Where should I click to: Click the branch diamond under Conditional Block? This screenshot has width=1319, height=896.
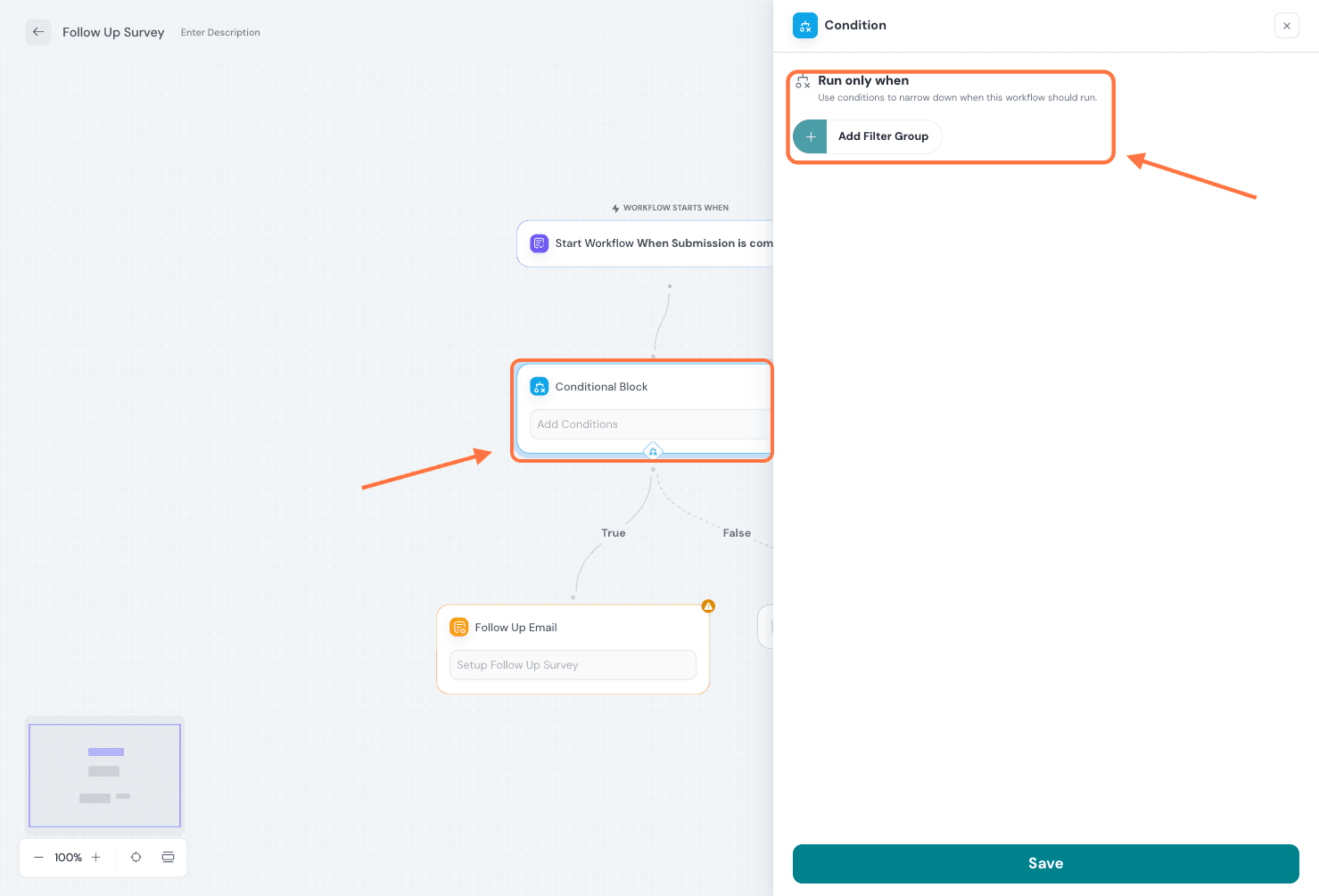pos(653,451)
